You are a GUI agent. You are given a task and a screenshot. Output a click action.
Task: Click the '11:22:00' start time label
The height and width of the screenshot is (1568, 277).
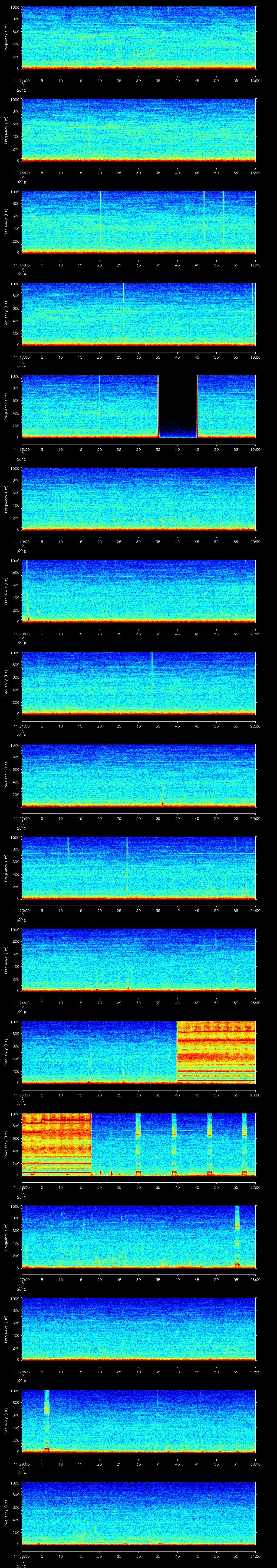coord(21,818)
